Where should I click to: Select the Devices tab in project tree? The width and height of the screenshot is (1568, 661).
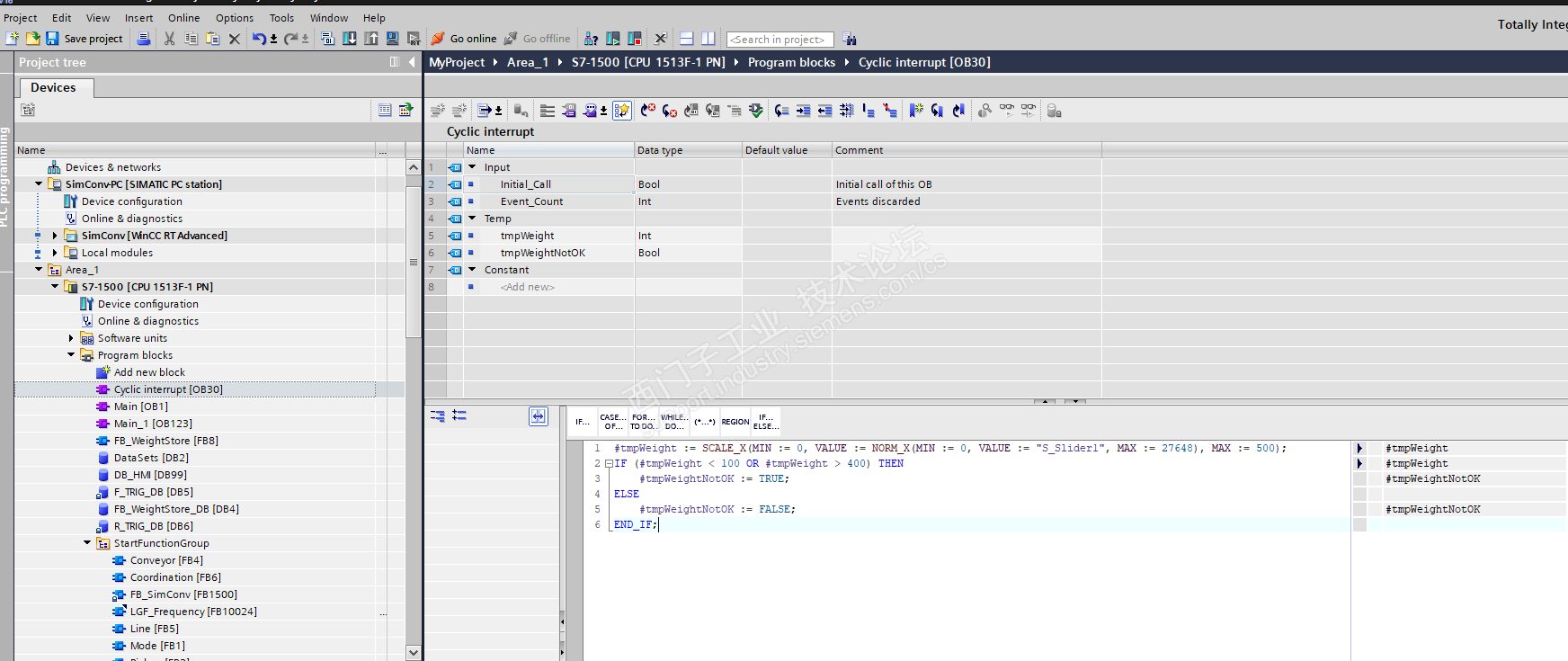coord(53,87)
